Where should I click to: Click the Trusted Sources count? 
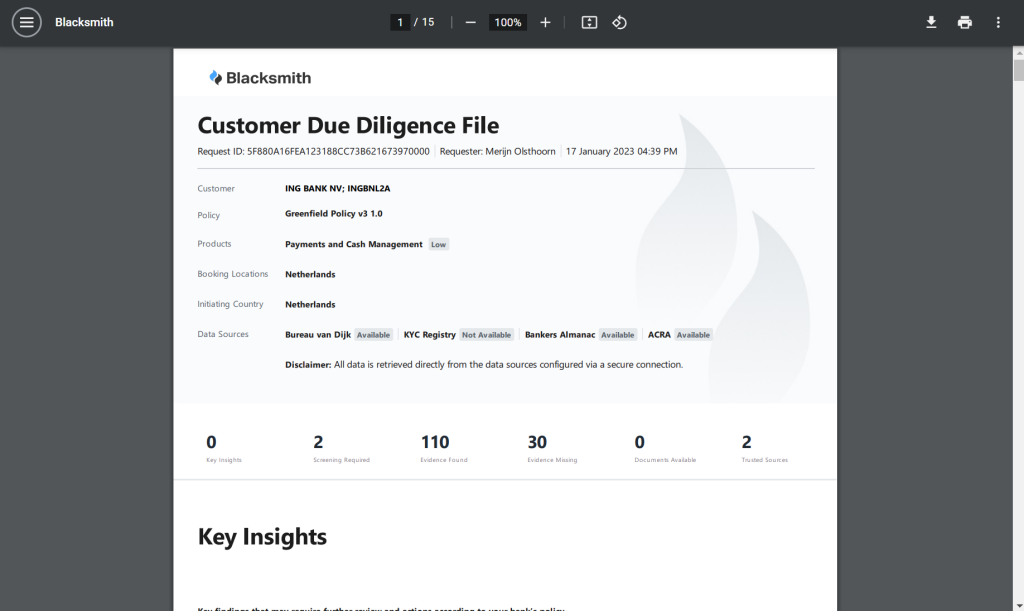point(746,442)
